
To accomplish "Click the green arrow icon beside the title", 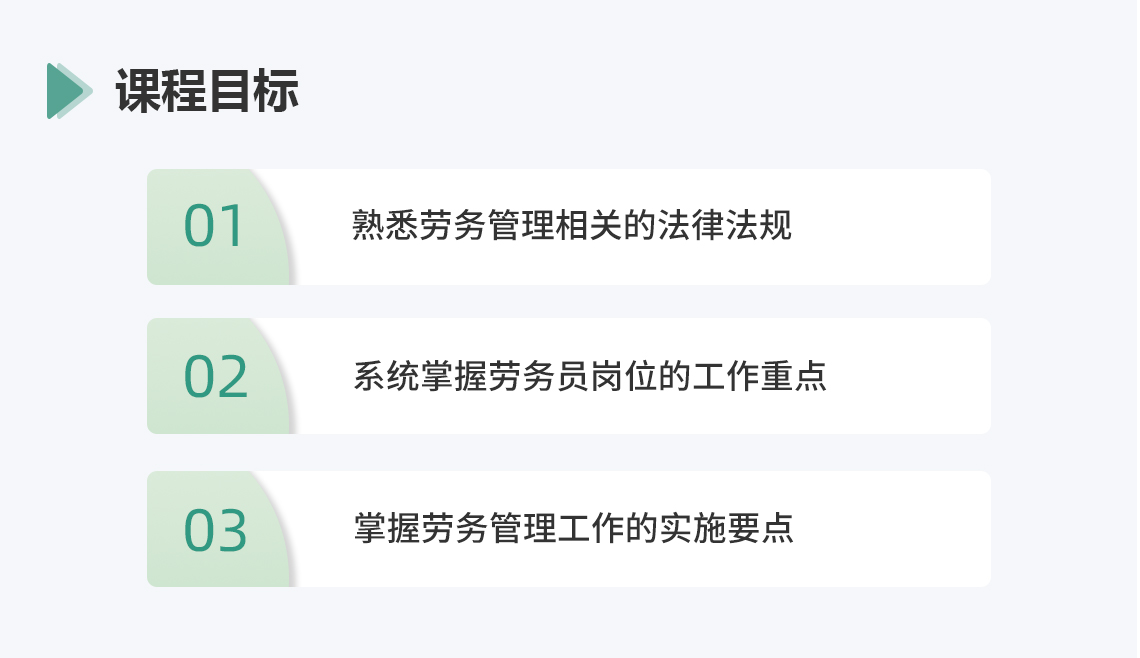I will (x=70, y=91).
